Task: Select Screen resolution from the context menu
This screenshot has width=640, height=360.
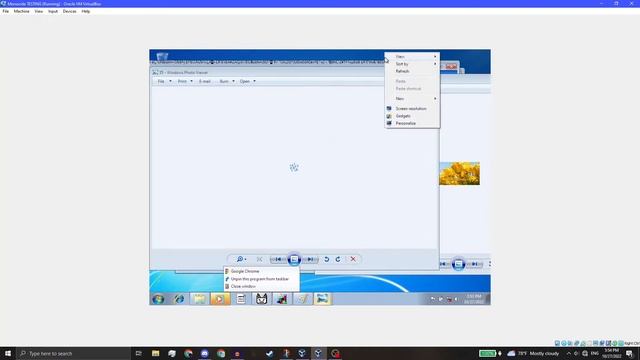Action: (412, 109)
